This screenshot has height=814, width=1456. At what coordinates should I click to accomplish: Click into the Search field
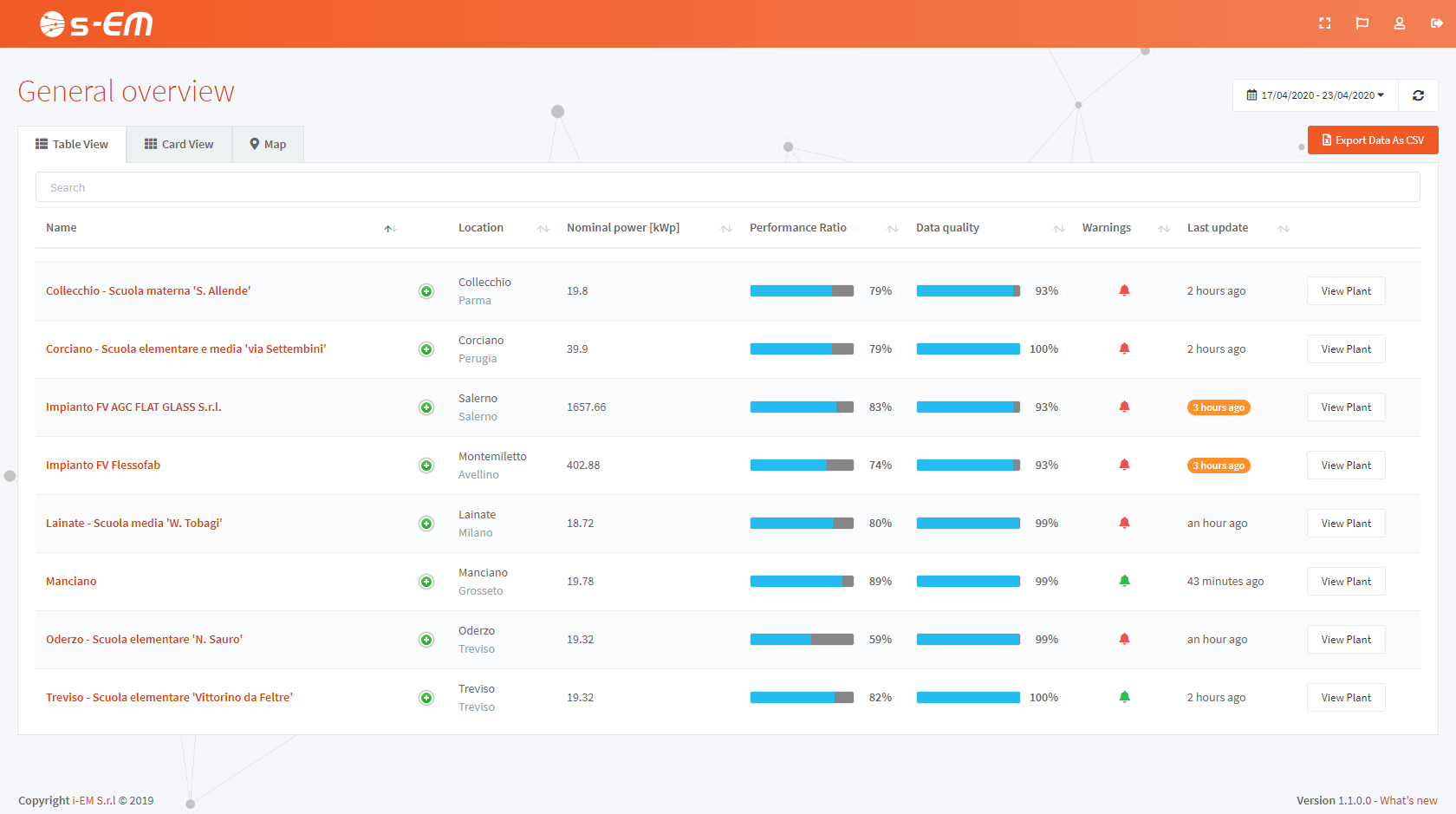727,187
